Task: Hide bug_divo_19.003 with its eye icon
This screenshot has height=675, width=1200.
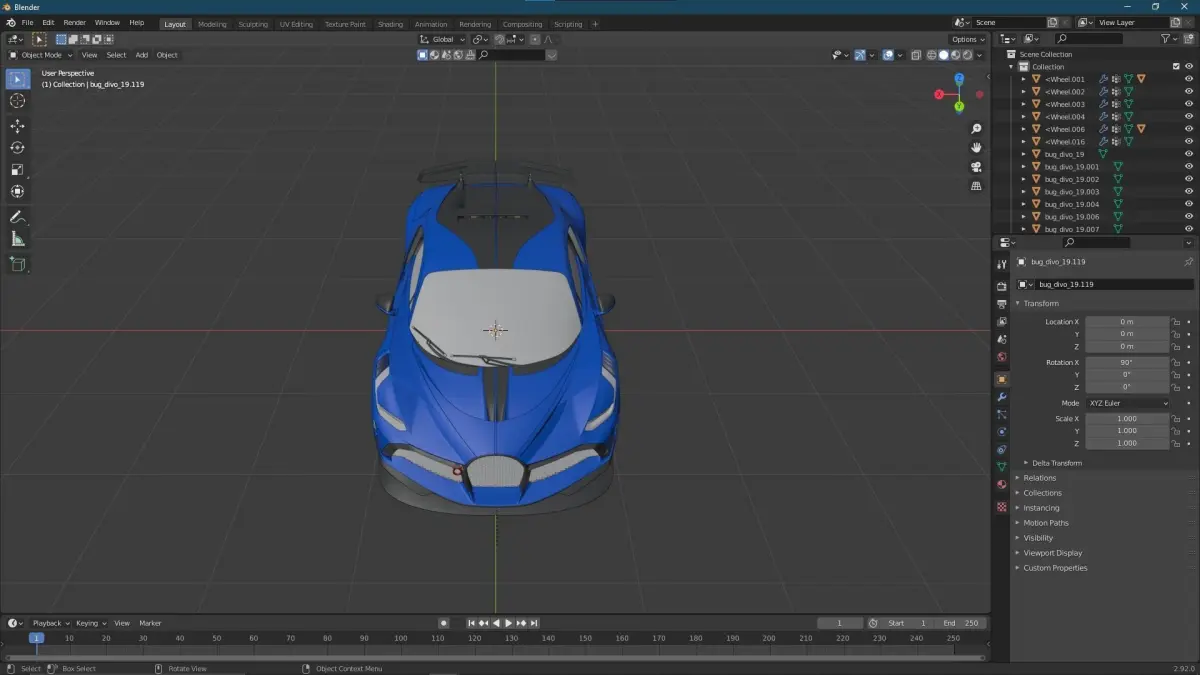Action: 1189,192
